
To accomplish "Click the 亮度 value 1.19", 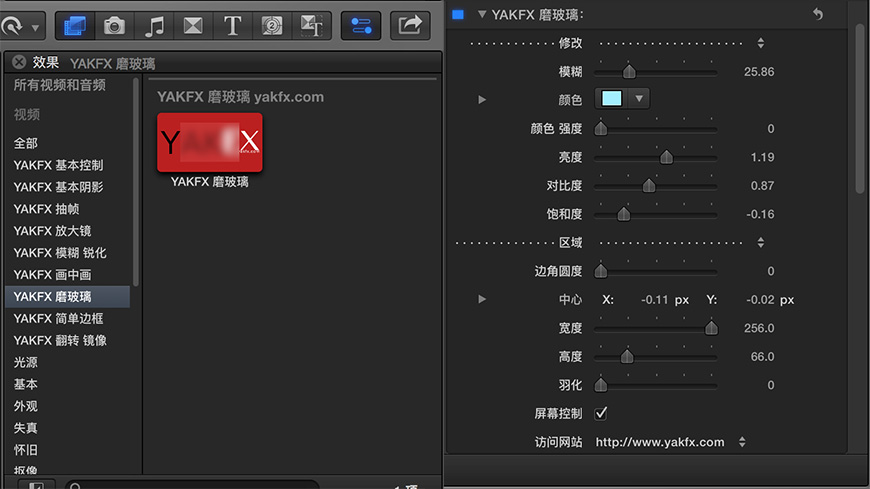I will click(762, 157).
